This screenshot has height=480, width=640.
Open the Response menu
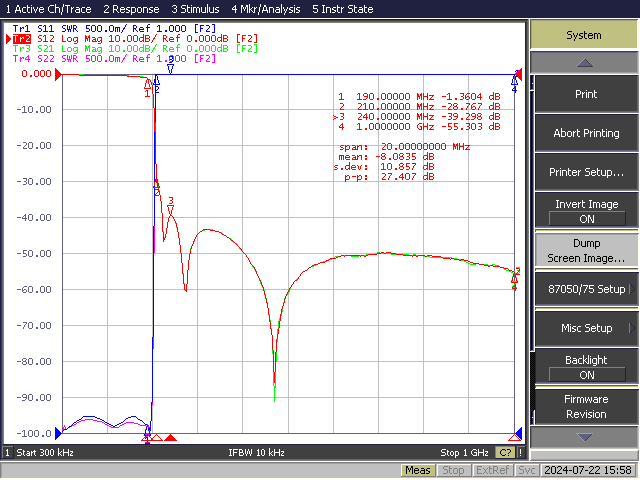[x=131, y=9]
